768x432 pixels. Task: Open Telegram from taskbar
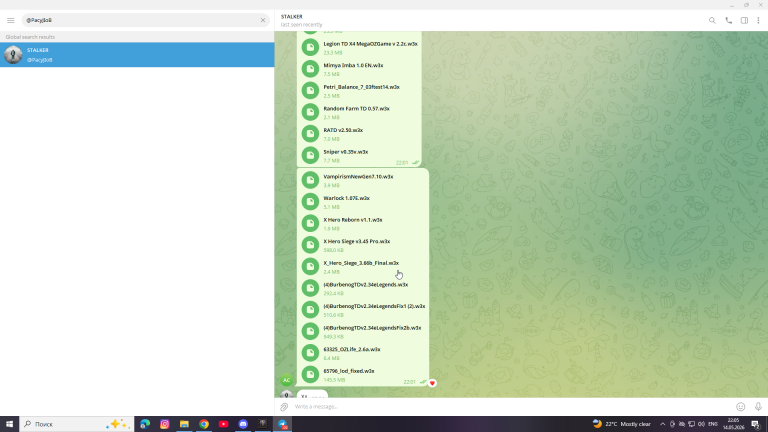point(283,424)
